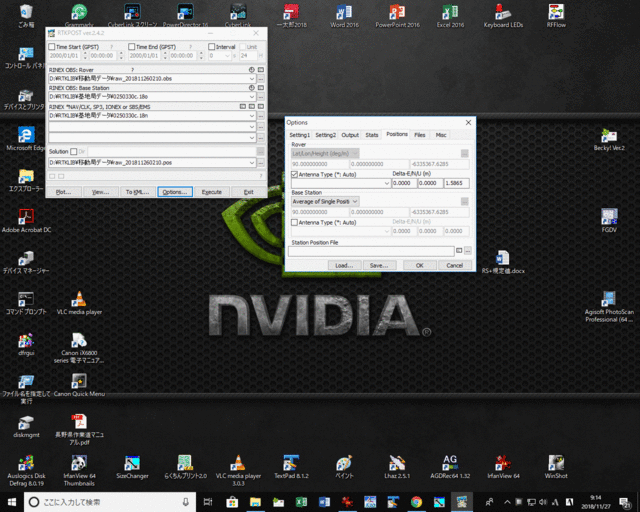Open the Becky! Ver.2 desktop icon
Screen dimensions: 640x512
tap(609, 139)
